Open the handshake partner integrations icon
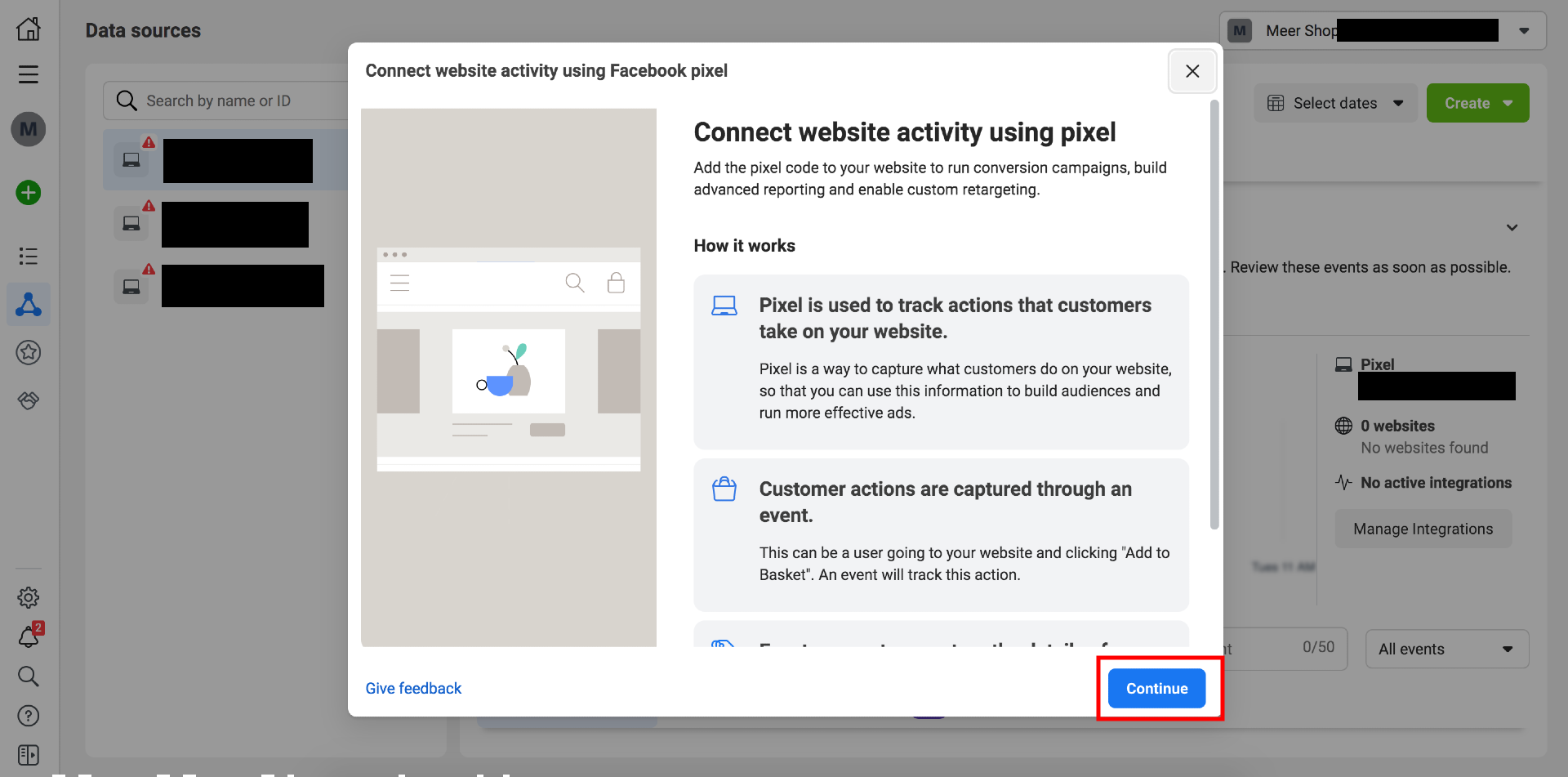The height and width of the screenshot is (777, 1568). (x=29, y=400)
